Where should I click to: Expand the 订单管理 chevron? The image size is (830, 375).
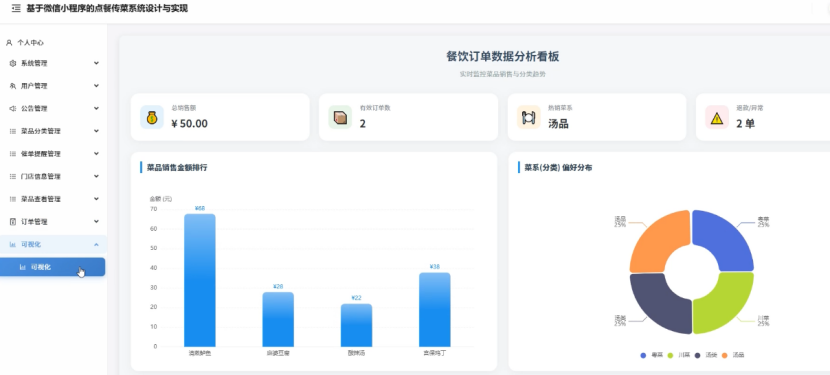pos(96,221)
